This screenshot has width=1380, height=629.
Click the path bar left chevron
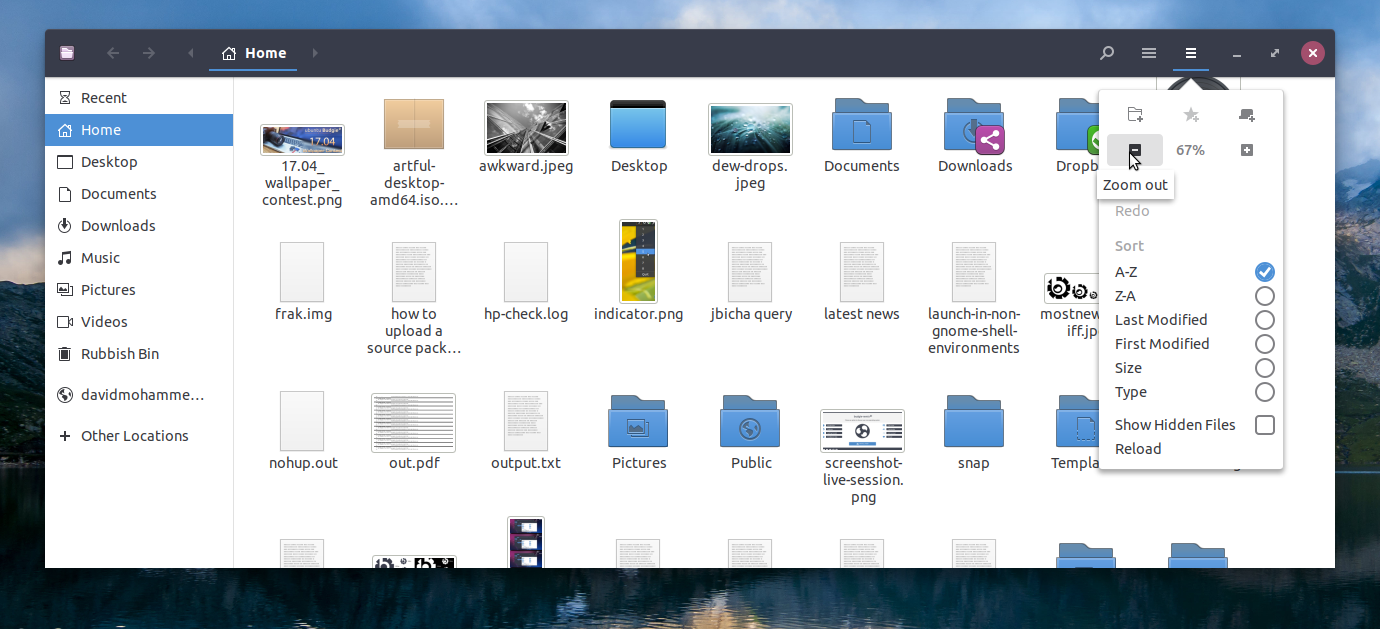(190, 53)
